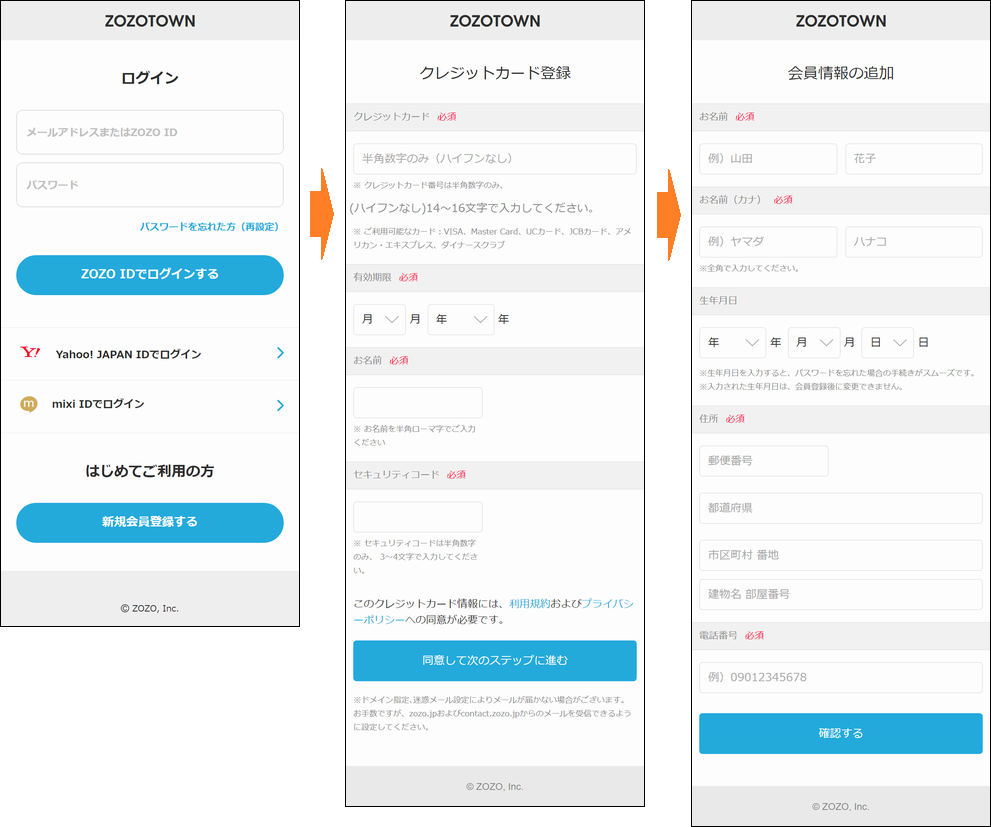Open the expiration month dropdown
Image resolution: width=991 pixels, height=827 pixels.
tap(379, 319)
